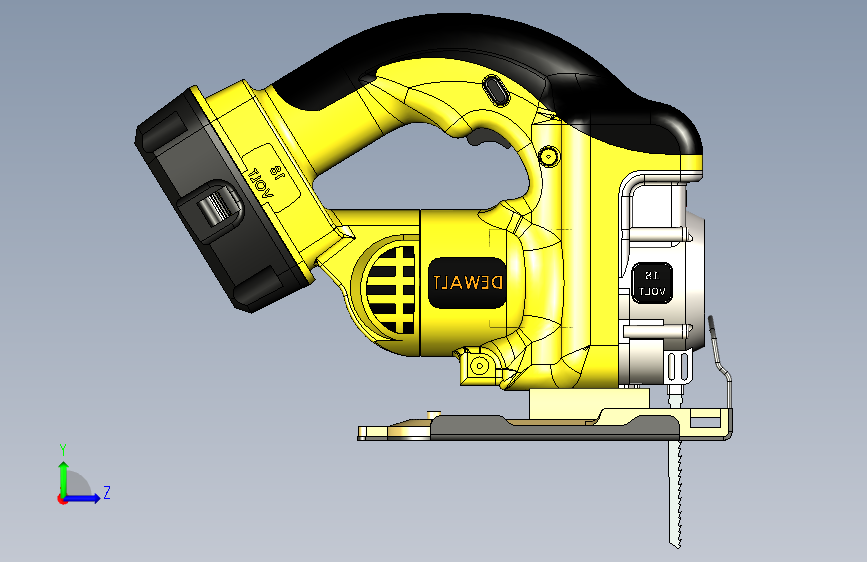Select the motor vent grille

point(391,290)
